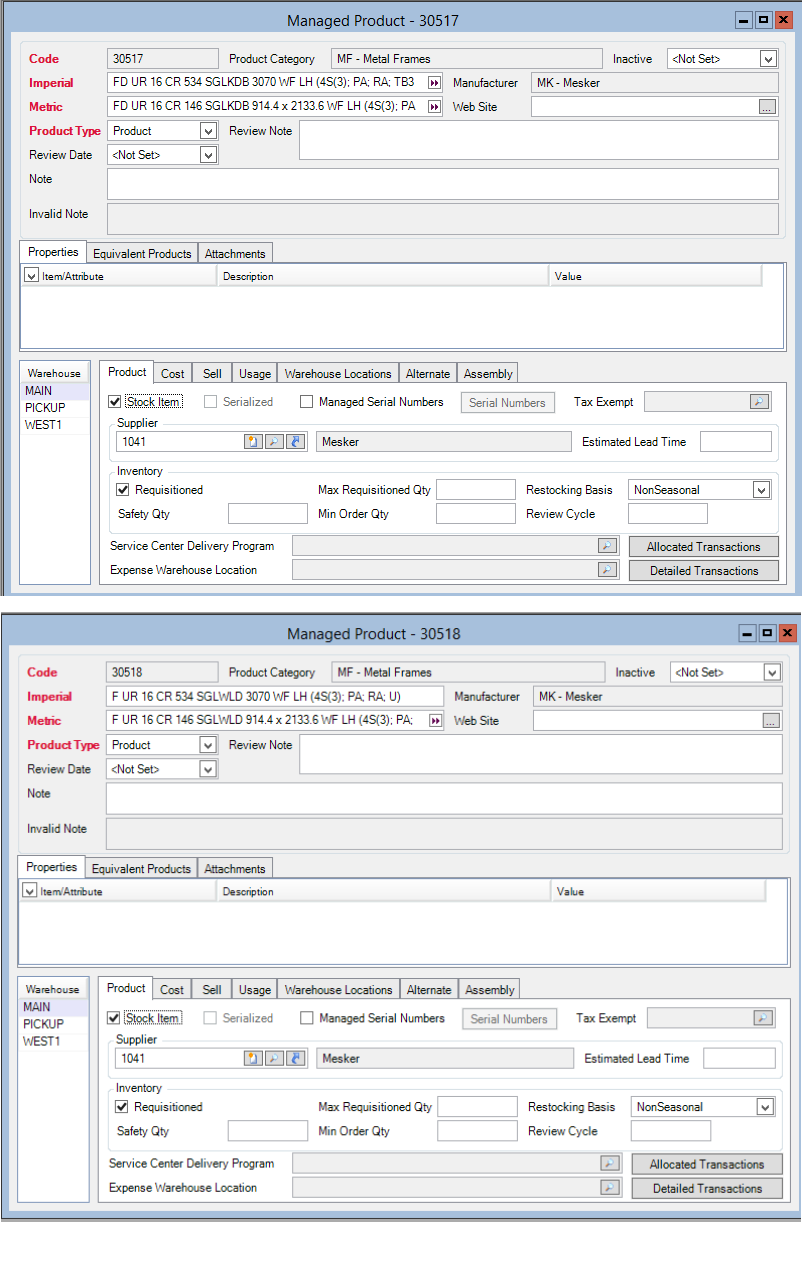The image size is (802, 1267).
Task: Enable Managed Serial Numbers in window 30518
Action: pos(307,1019)
